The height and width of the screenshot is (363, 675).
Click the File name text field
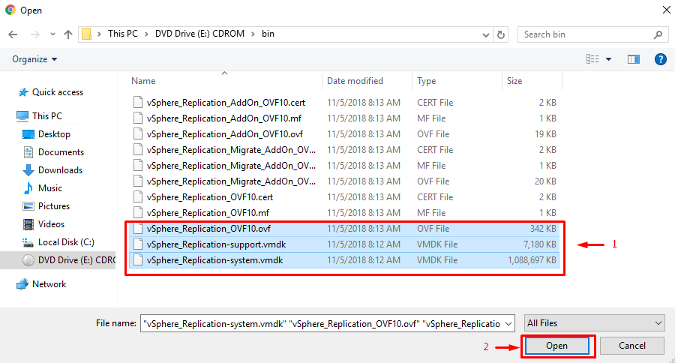pyautogui.click(x=322, y=323)
